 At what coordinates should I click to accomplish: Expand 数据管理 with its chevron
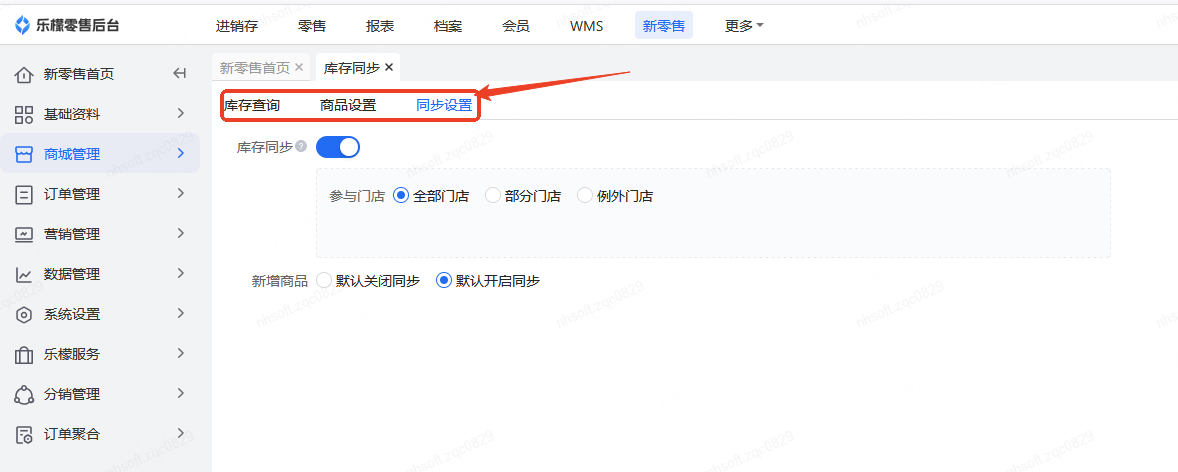[180, 273]
